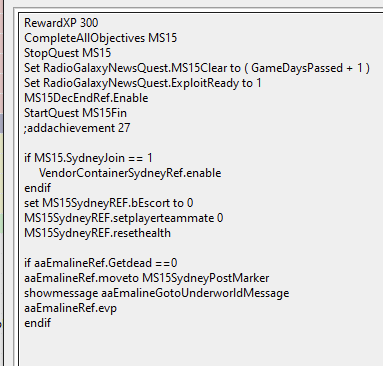Click on the StopQuest MS15 line
This screenshot has height=366, width=383.
(x=68, y=53)
